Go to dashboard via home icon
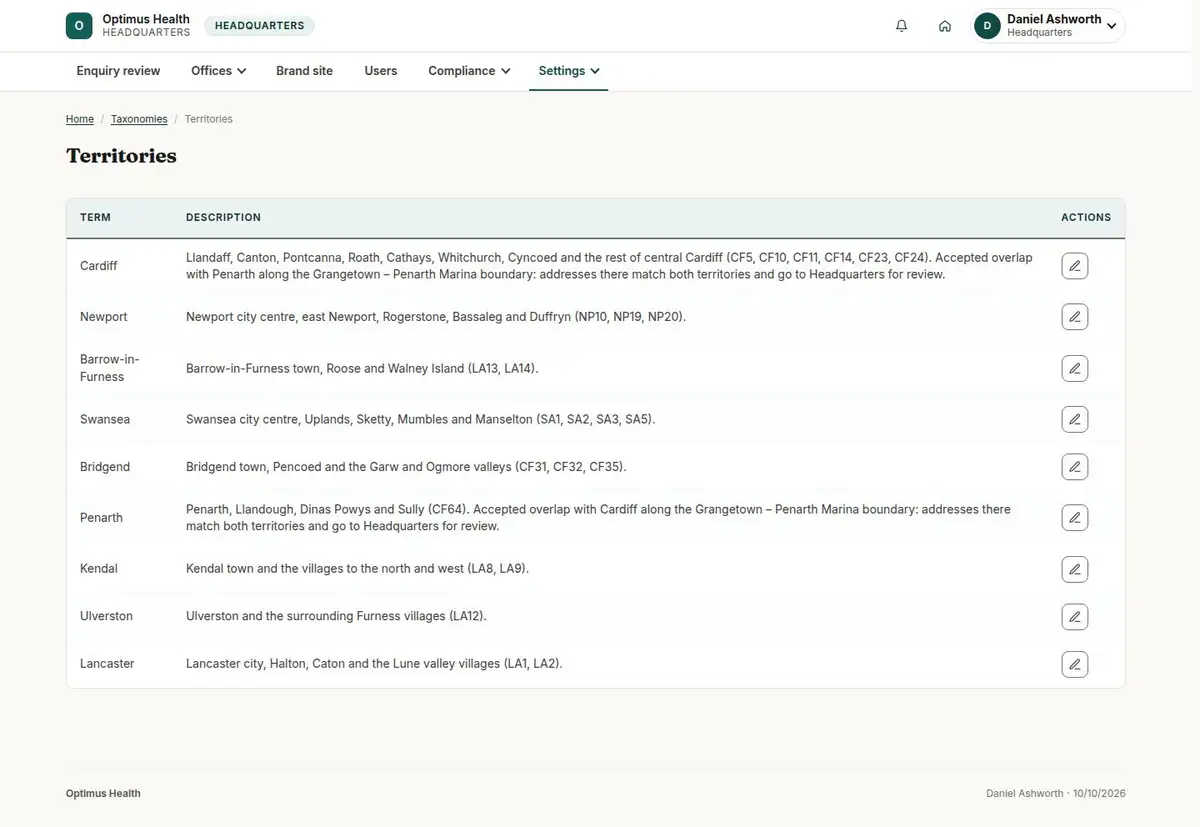 point(945,26)
